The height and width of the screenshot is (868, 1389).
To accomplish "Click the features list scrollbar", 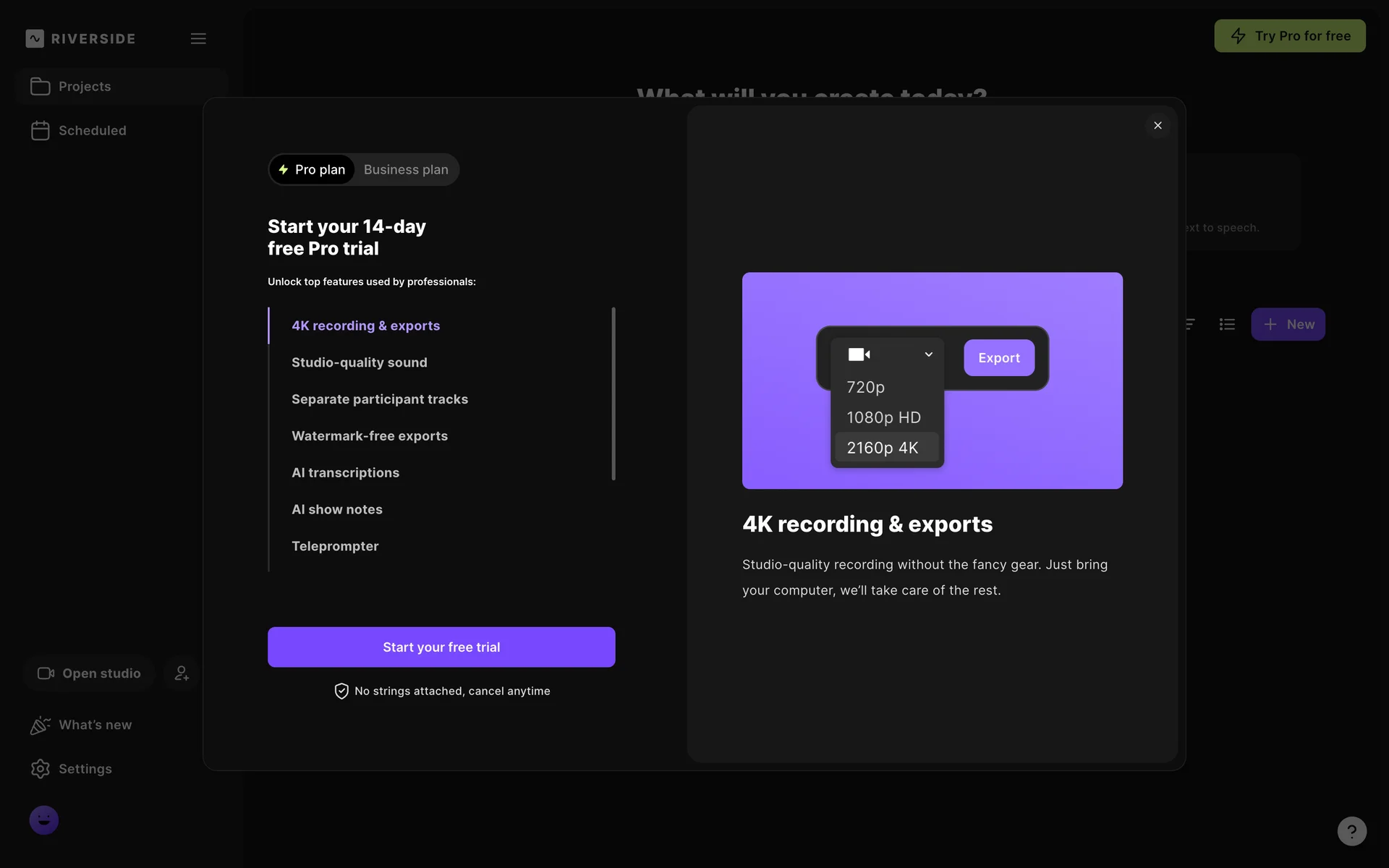I will pyautogui.click(x=613, y=393).
